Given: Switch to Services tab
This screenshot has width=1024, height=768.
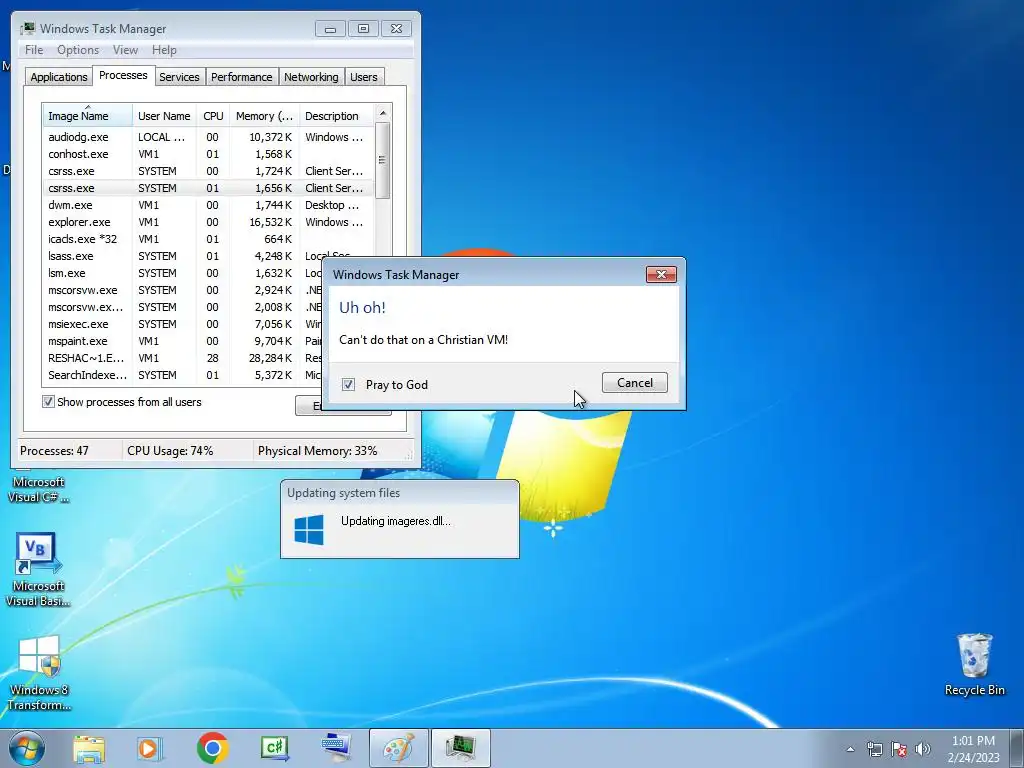Looking at the screenshot, I should 179,77.
